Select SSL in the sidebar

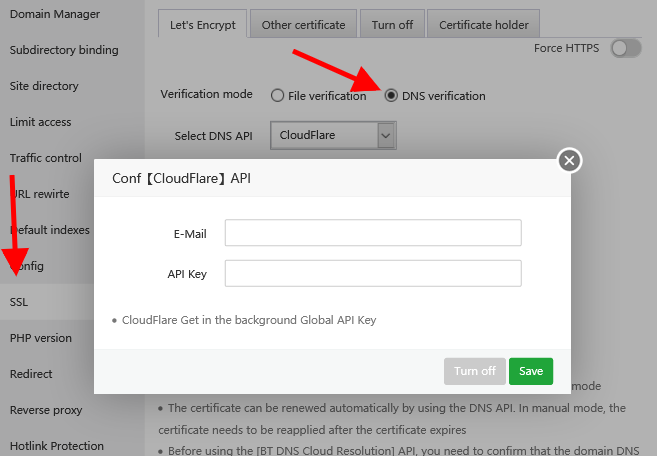(x=20, y=302)
